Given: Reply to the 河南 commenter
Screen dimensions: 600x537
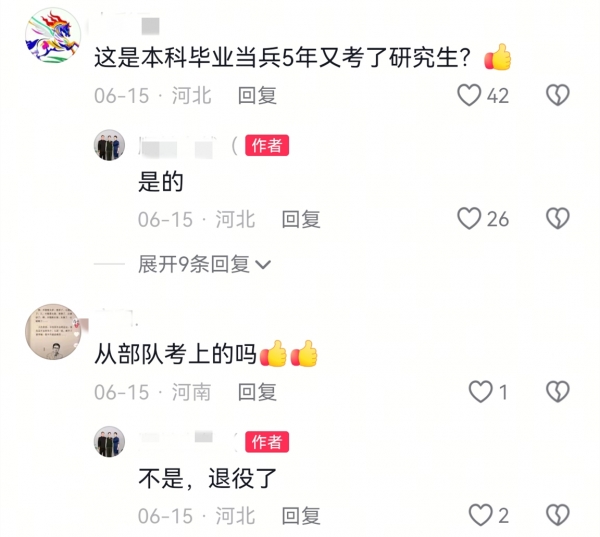Looking at the screenshot, I should point(257,392).
